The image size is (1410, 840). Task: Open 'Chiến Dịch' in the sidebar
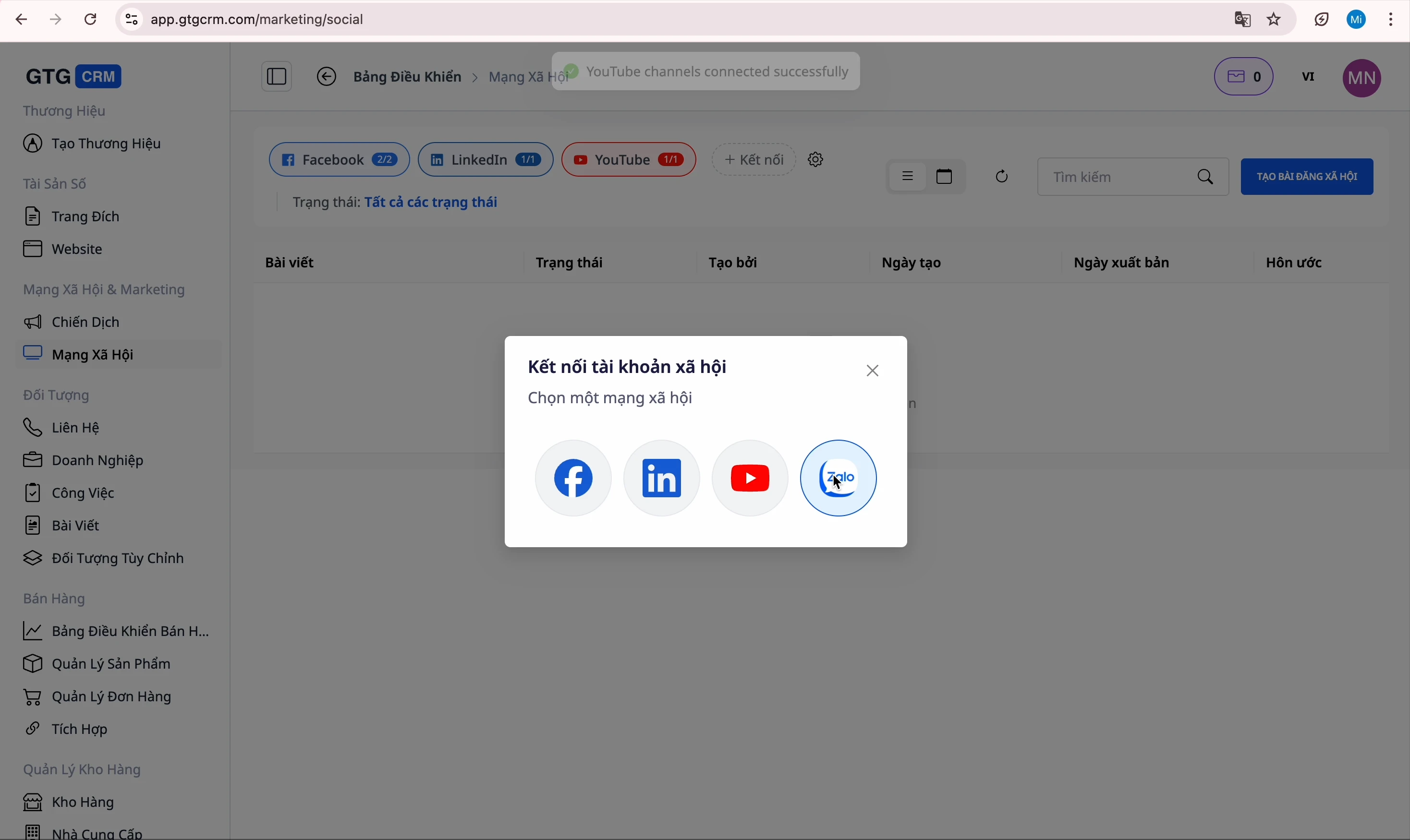coord(85,322)
